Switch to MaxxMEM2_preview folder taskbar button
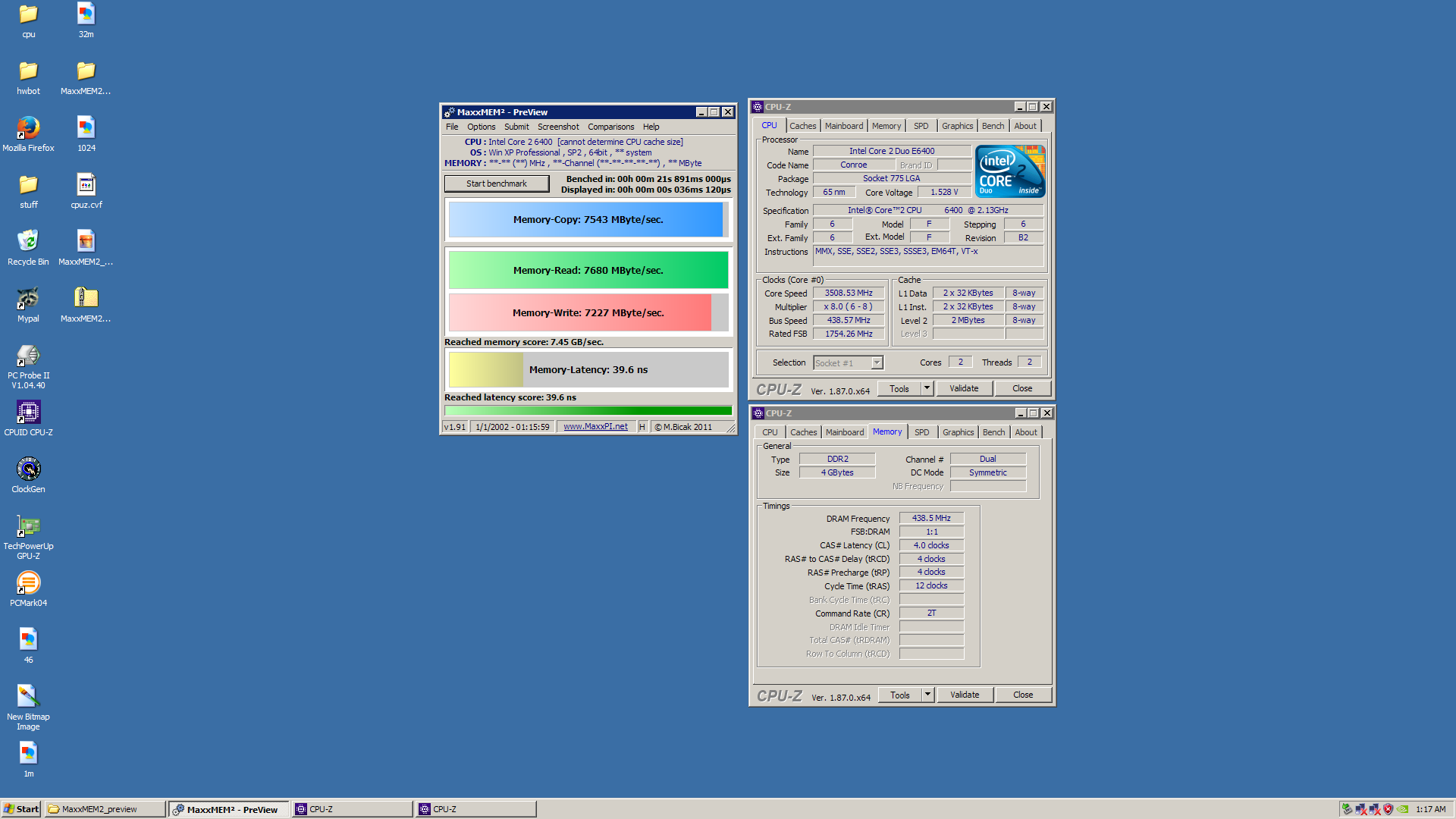This screenshot has height=819, width=1456. [x=105, y=809]
